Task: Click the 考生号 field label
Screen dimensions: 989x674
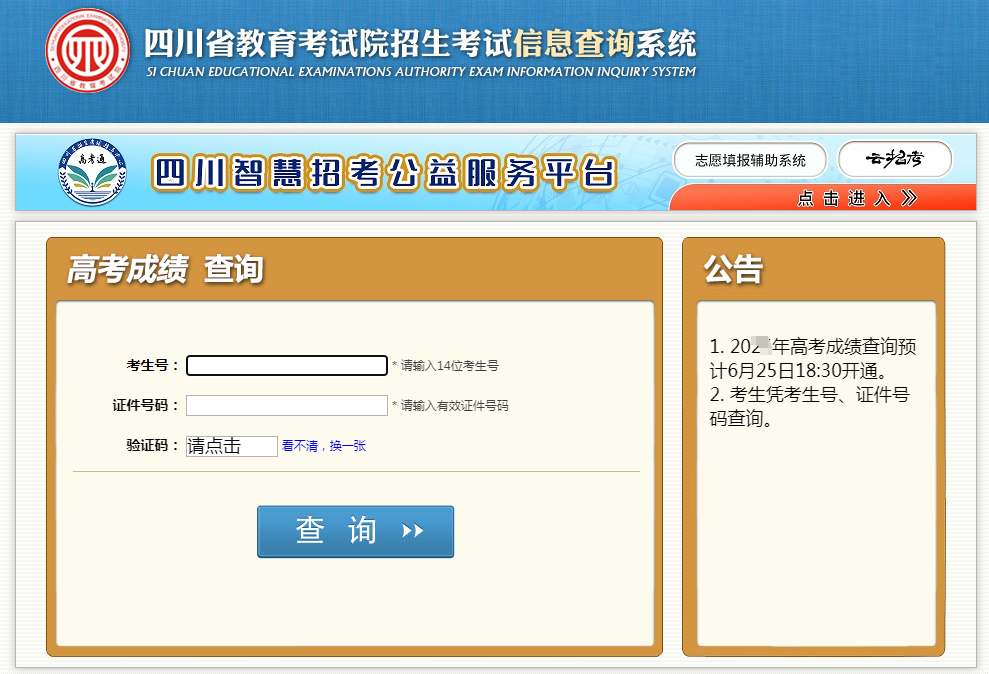Action: pos(153,366)
